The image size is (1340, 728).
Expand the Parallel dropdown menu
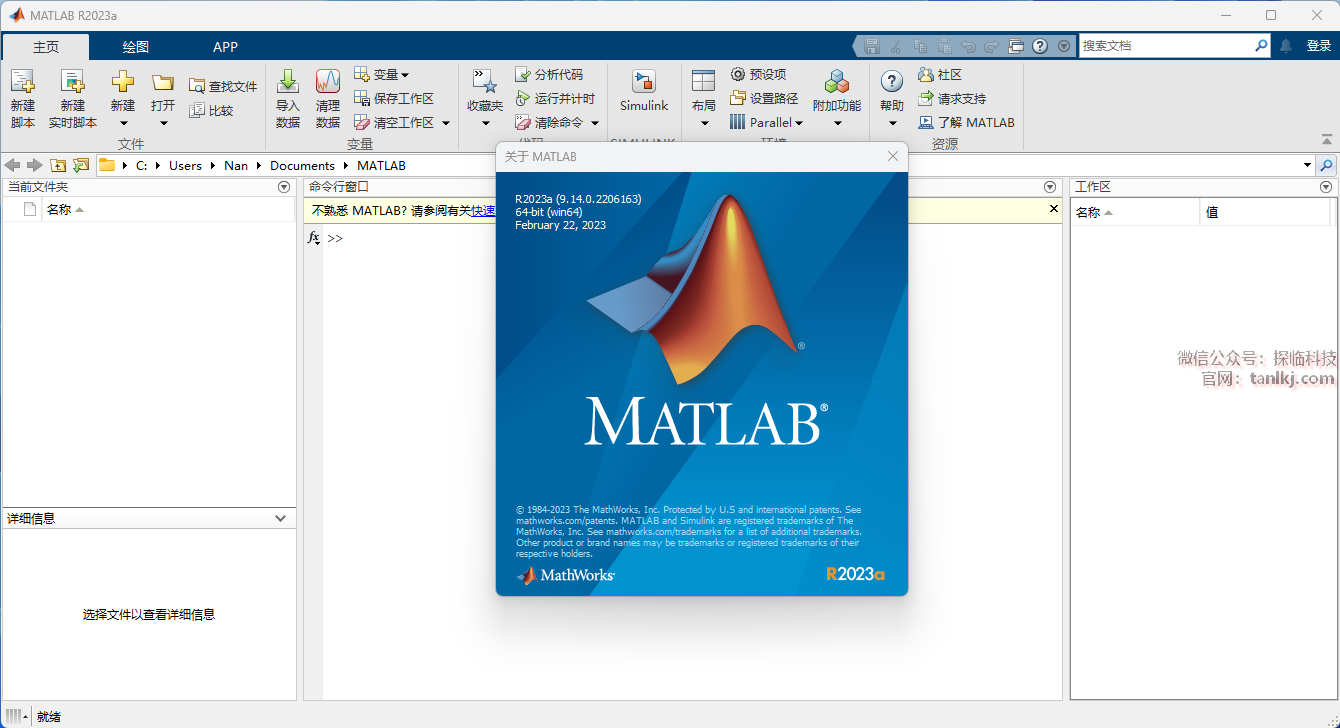(766, 122)
